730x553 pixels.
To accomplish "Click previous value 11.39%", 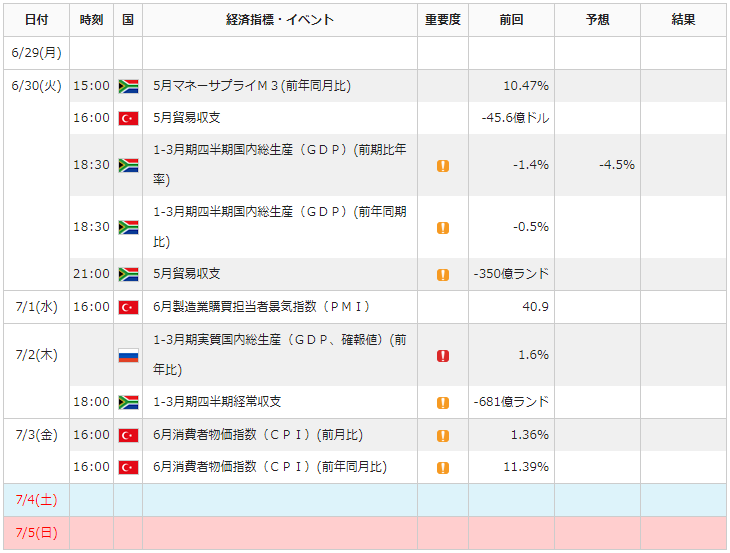I will [526, 467].
